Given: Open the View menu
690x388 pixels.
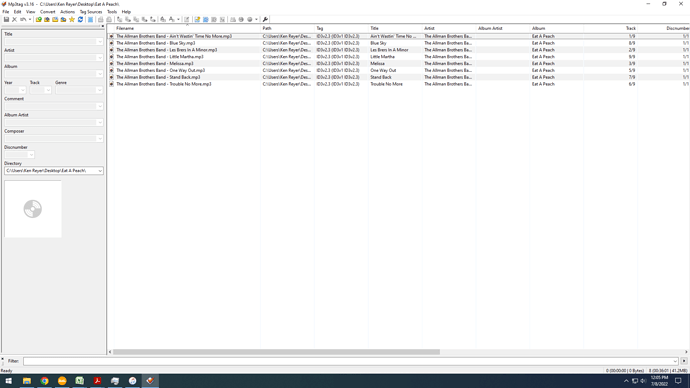Looking at the screenshot, I should (x=30, y=12).
